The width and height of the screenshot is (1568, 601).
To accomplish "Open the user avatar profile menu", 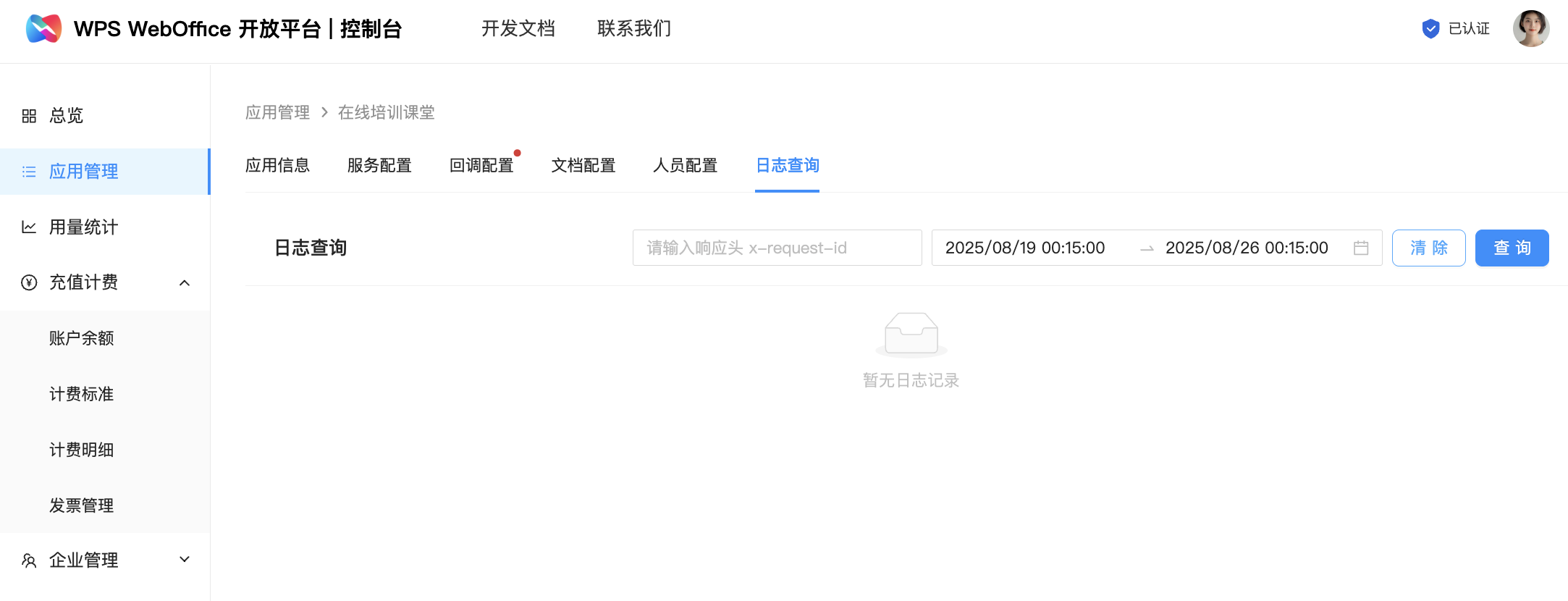I will 1530,29.
